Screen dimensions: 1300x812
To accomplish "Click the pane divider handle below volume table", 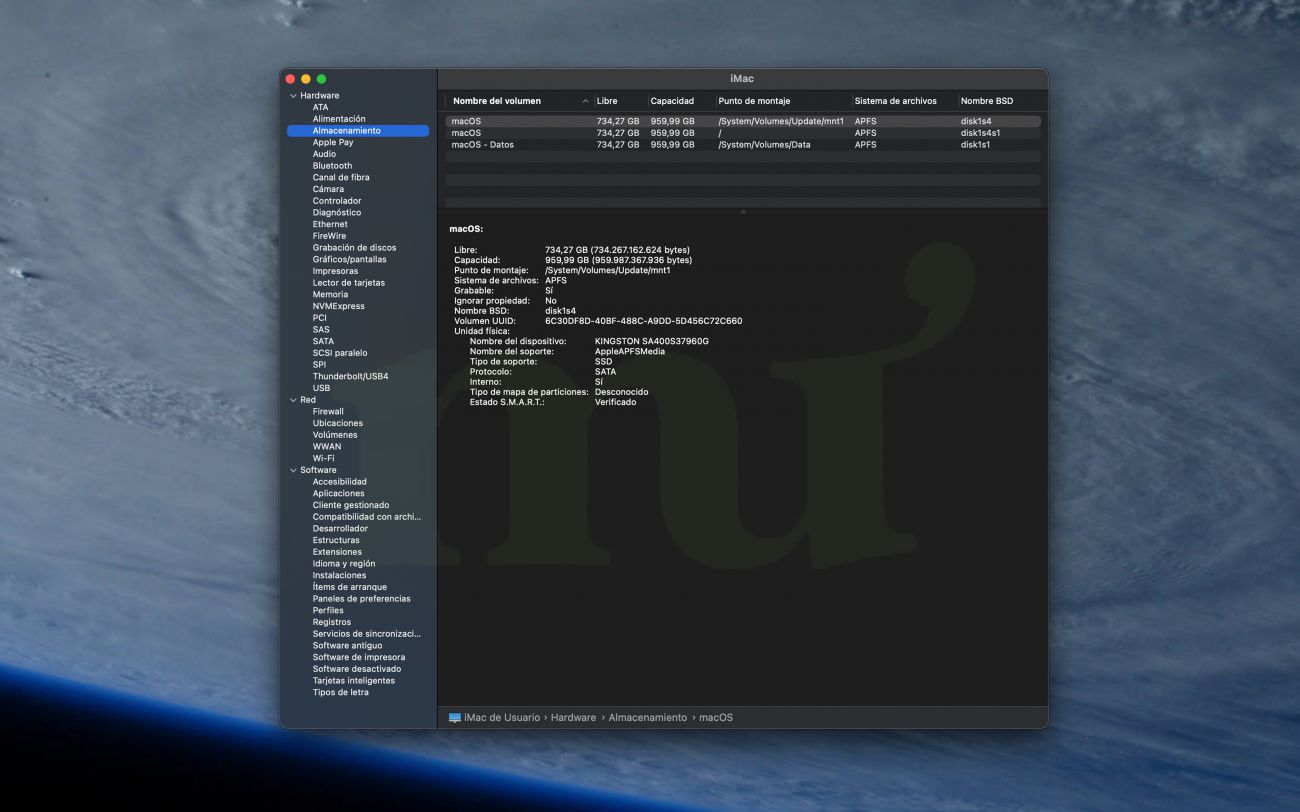I will pos(742,212).
